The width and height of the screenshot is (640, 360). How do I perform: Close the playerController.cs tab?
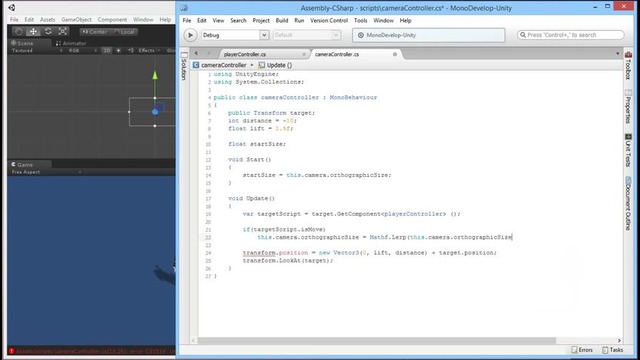(304, 54)
